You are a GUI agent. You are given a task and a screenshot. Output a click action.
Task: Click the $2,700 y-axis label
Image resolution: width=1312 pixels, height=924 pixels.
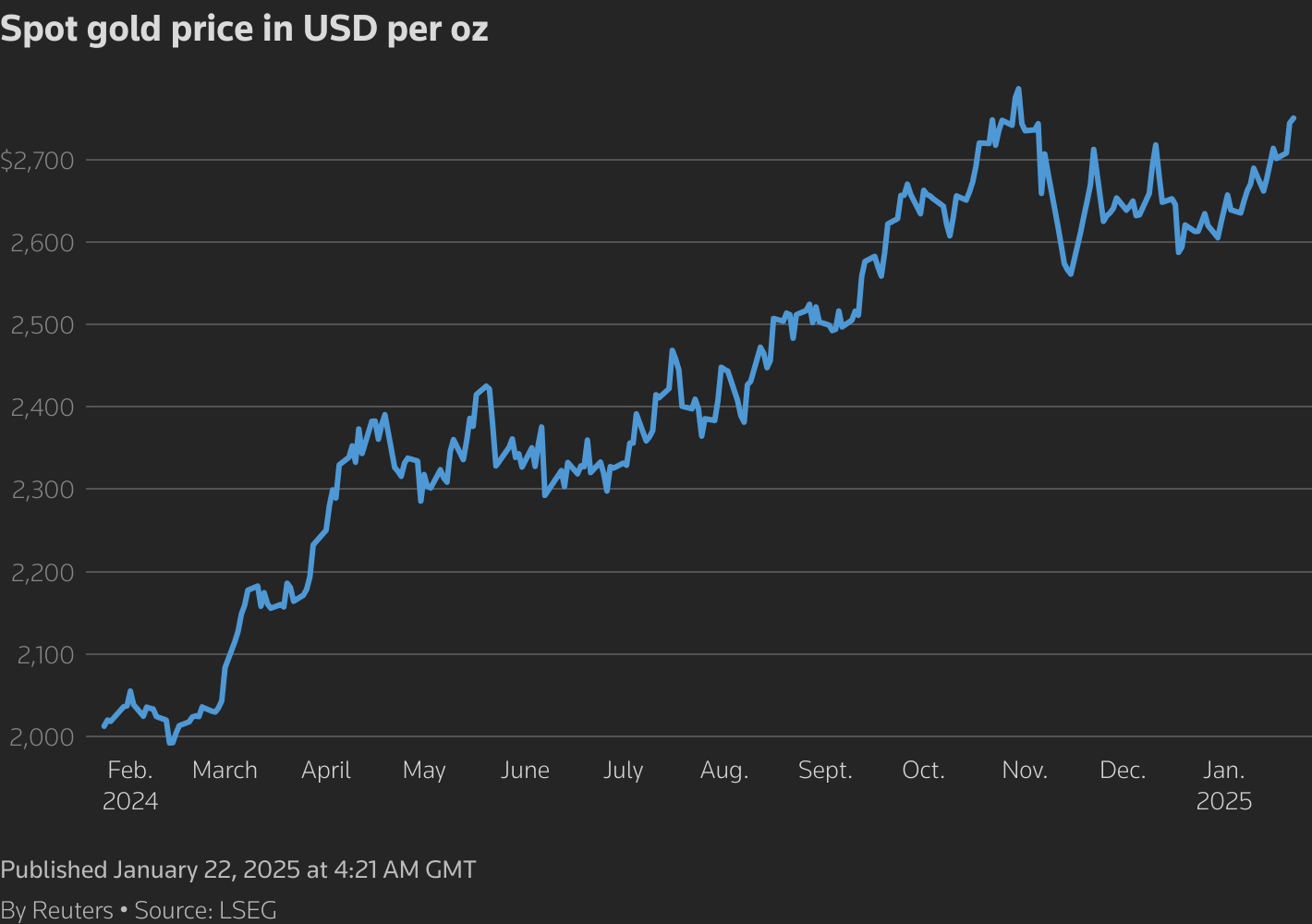38,162
